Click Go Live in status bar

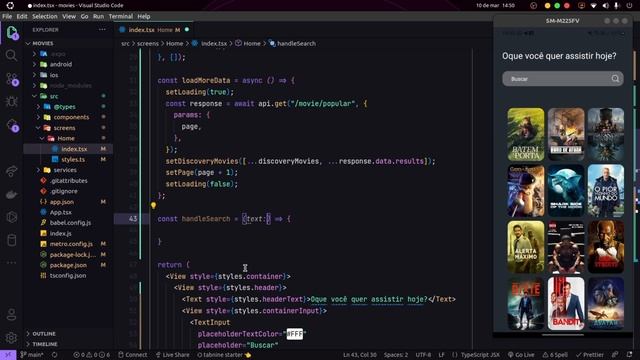click(x=521, y=355)
